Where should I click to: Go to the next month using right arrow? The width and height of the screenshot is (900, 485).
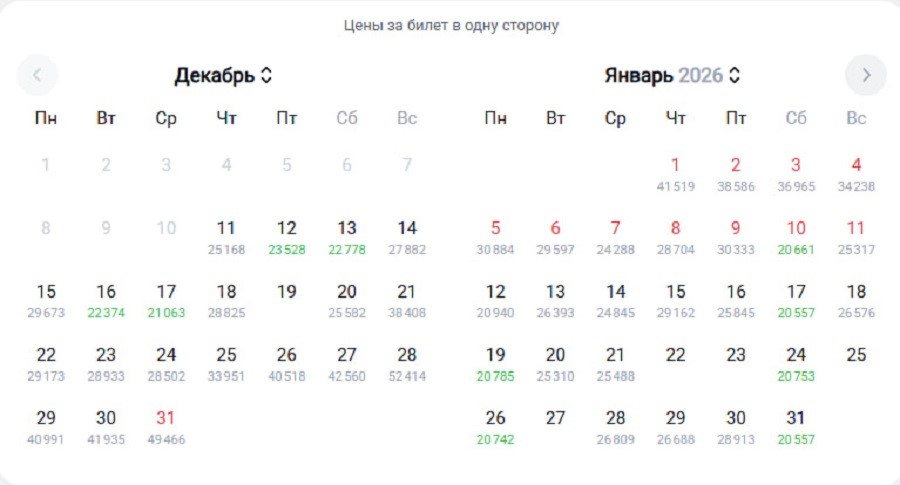click(x=865, y=75)
